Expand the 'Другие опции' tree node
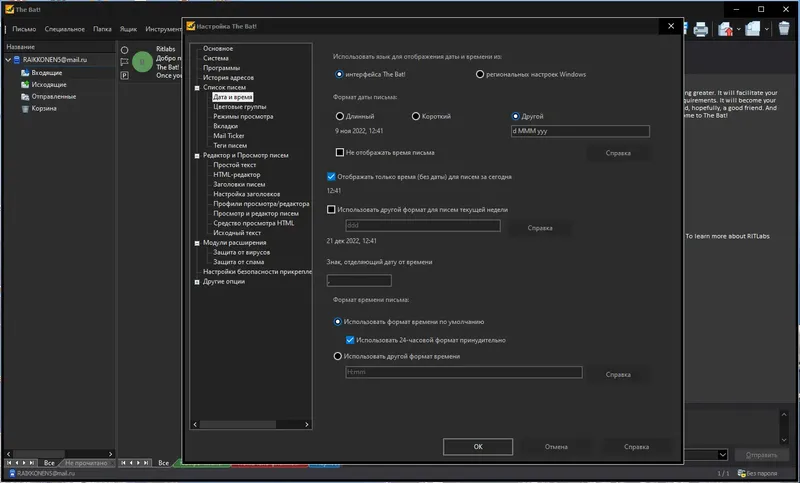Image resolution: width=800 pixels, height=483 pixels. click(197, 282)
